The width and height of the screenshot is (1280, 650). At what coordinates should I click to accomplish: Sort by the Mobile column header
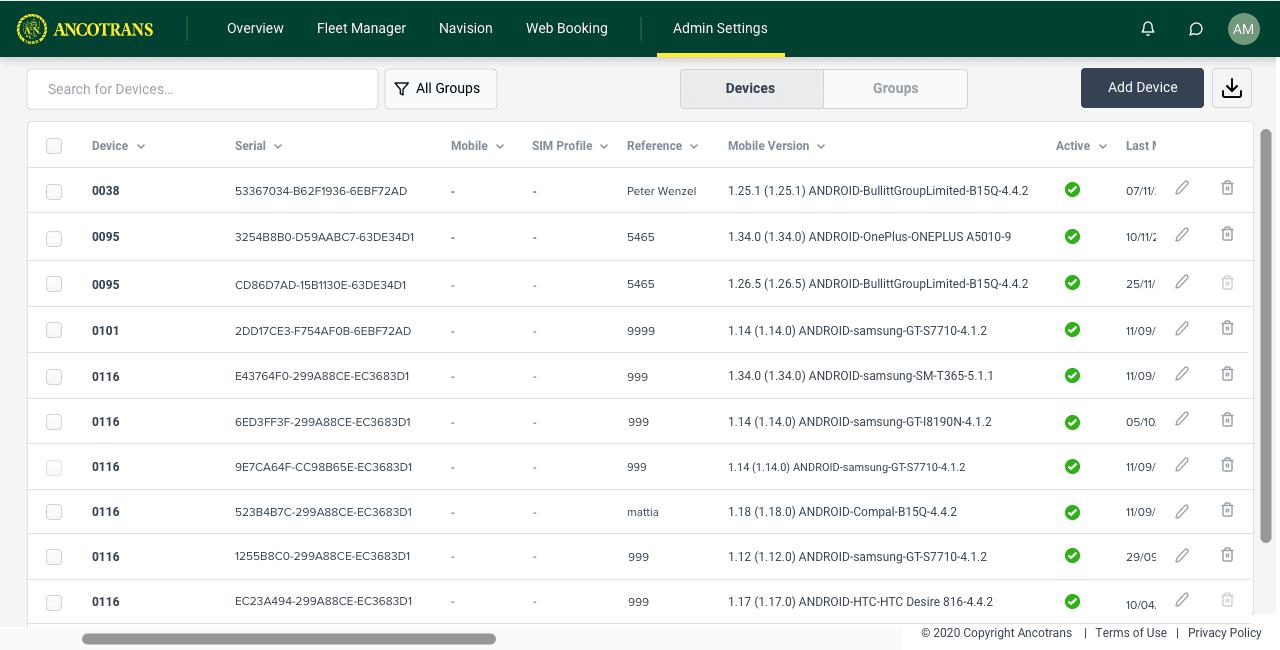click(478, 146)
